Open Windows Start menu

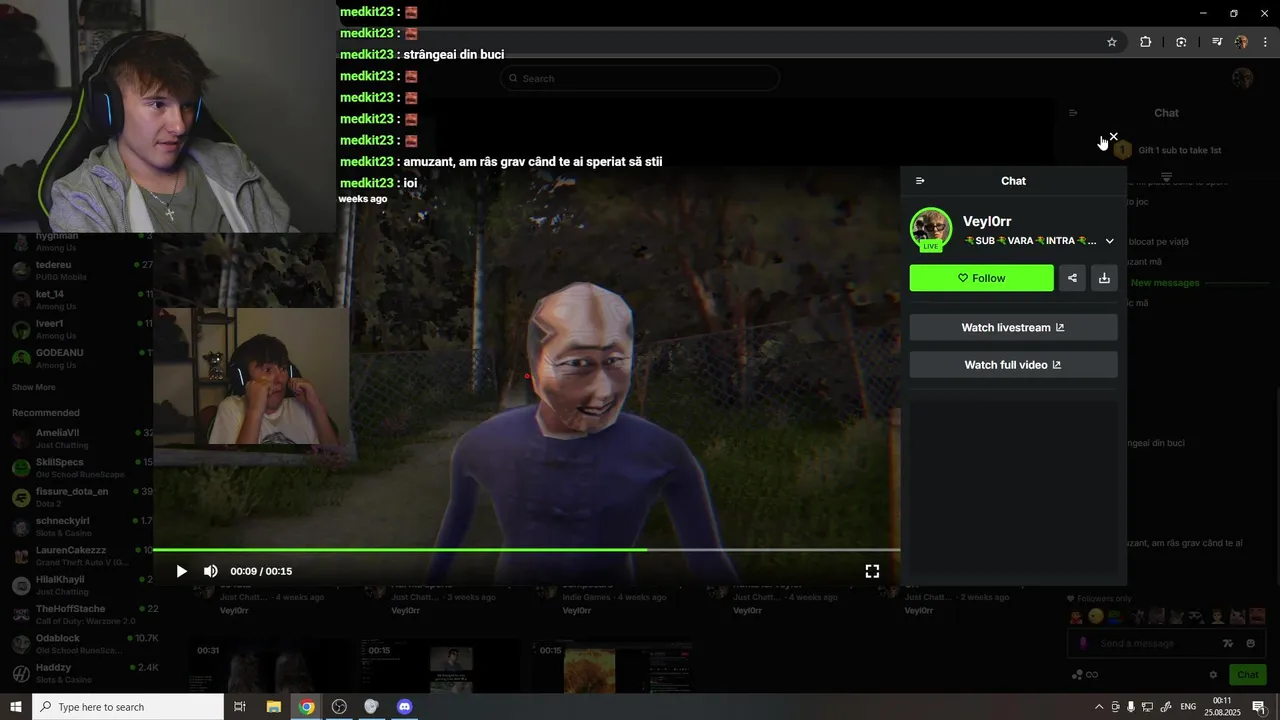click(x=16, y=707)
